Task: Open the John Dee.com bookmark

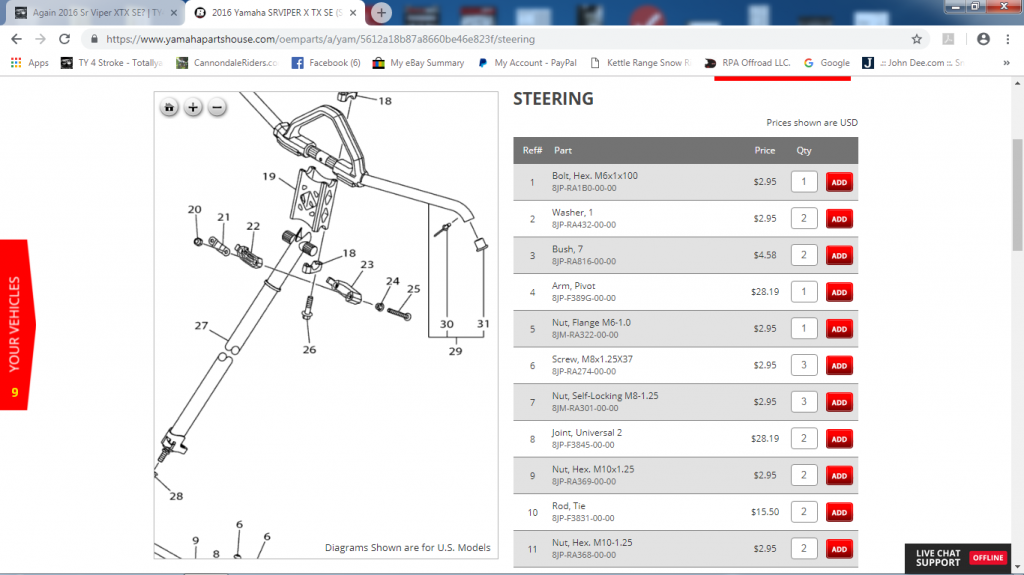Action: [x=913, y=63]
